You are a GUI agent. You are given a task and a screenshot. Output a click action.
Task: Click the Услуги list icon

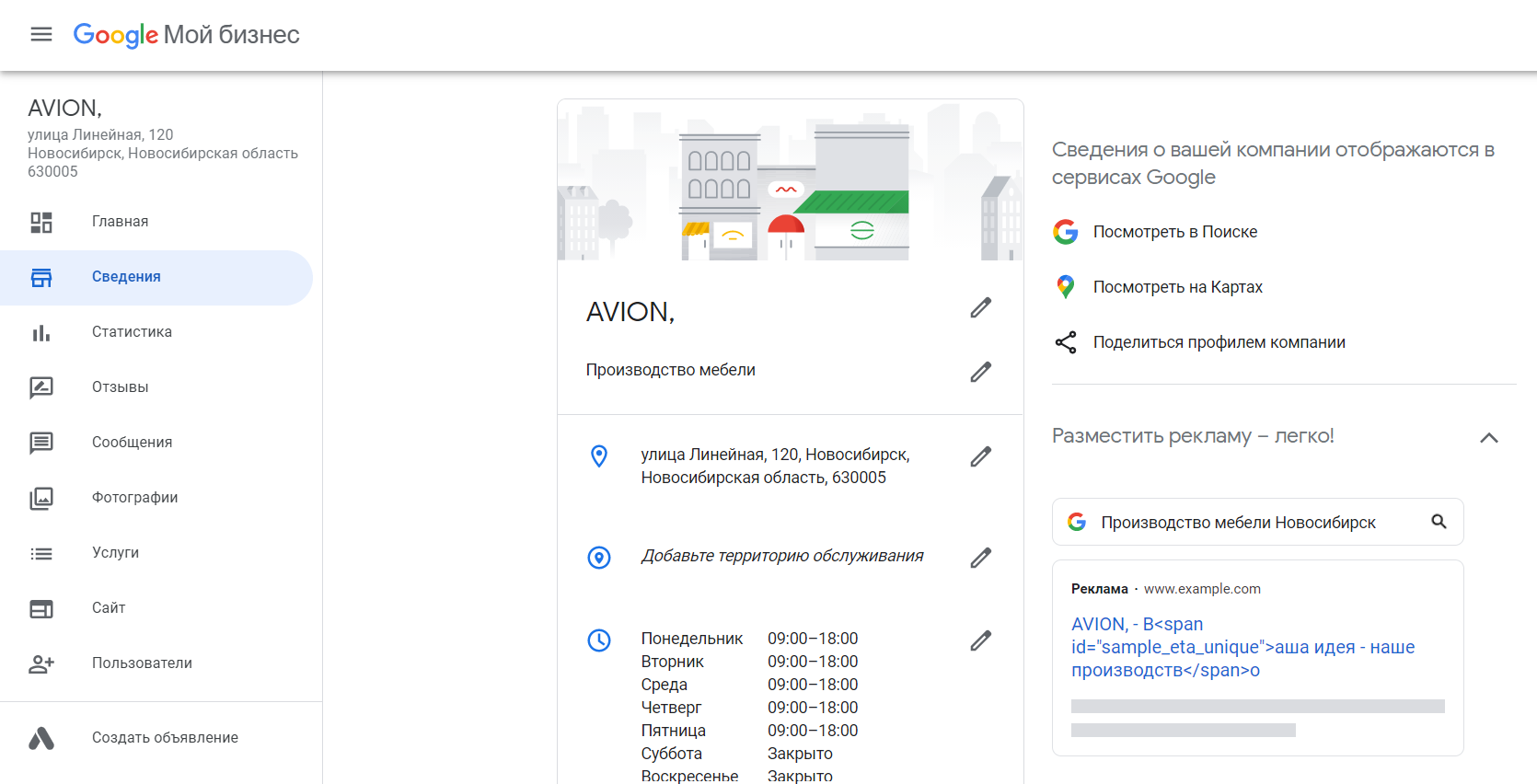tap(41, 553)
